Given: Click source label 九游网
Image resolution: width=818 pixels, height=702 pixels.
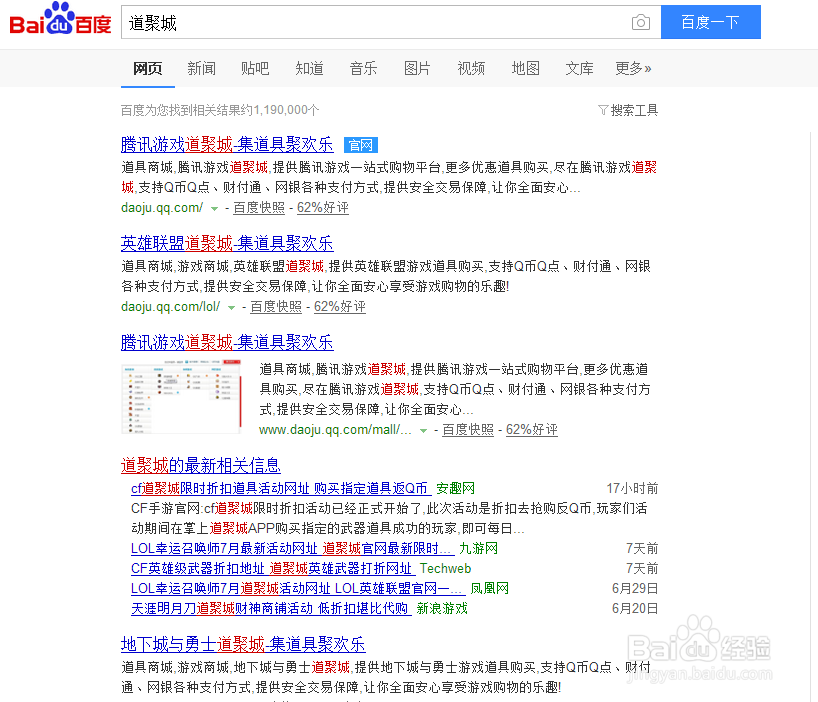Looking at the screenshot, I should click(478, 549).
